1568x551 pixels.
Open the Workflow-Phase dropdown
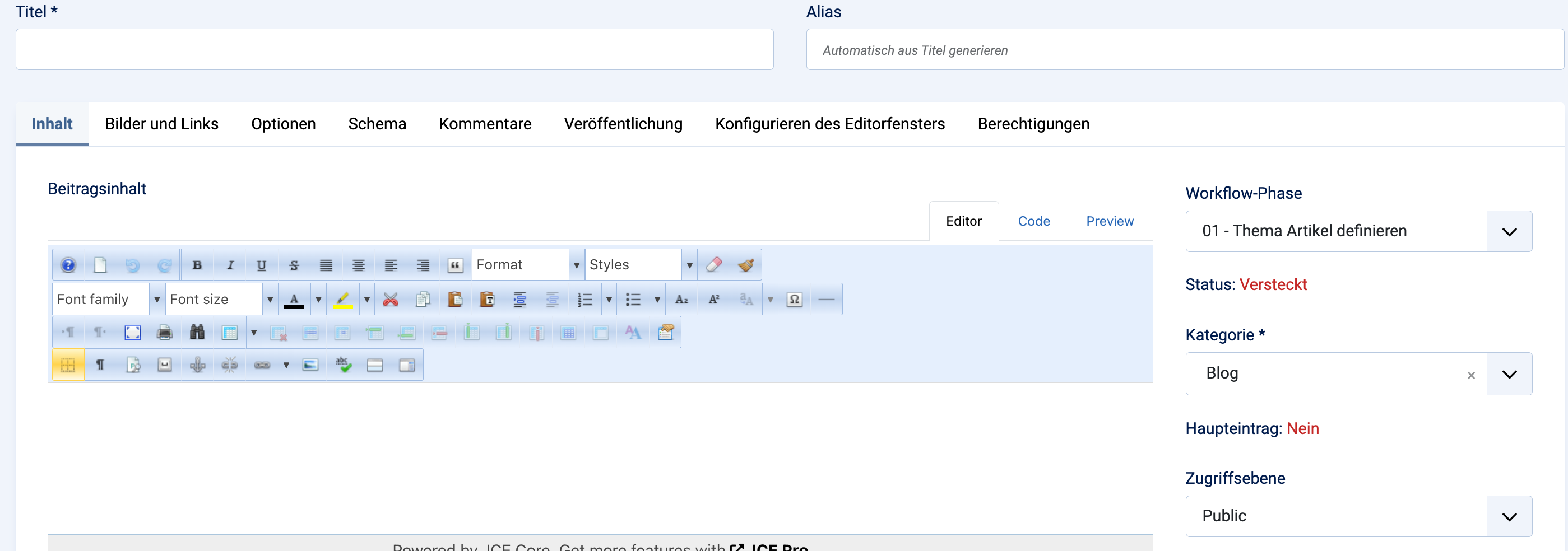click(1358, 231)
